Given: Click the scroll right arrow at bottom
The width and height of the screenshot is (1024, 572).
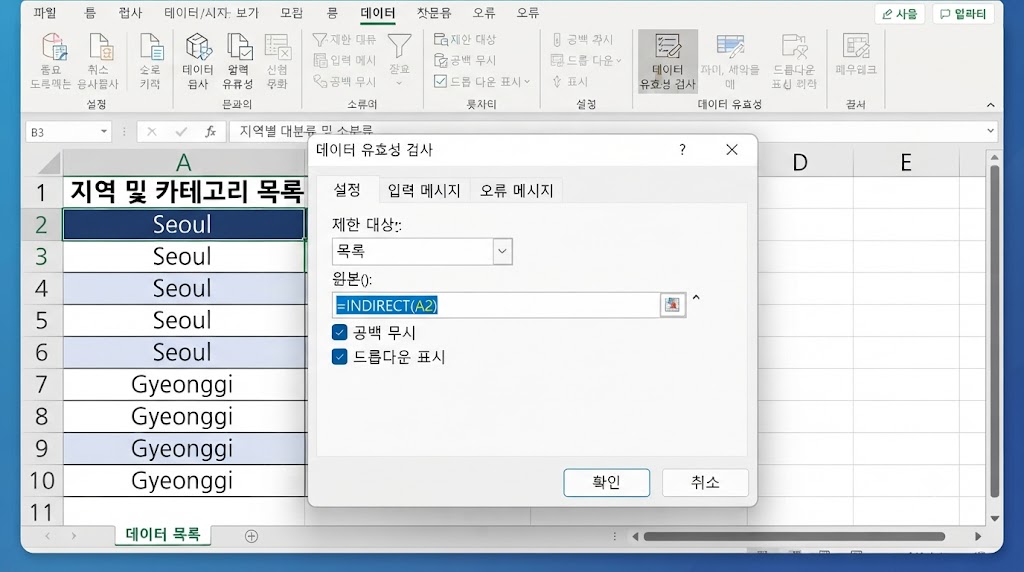Looking at the screenshot, I should [x=978, y=536].
